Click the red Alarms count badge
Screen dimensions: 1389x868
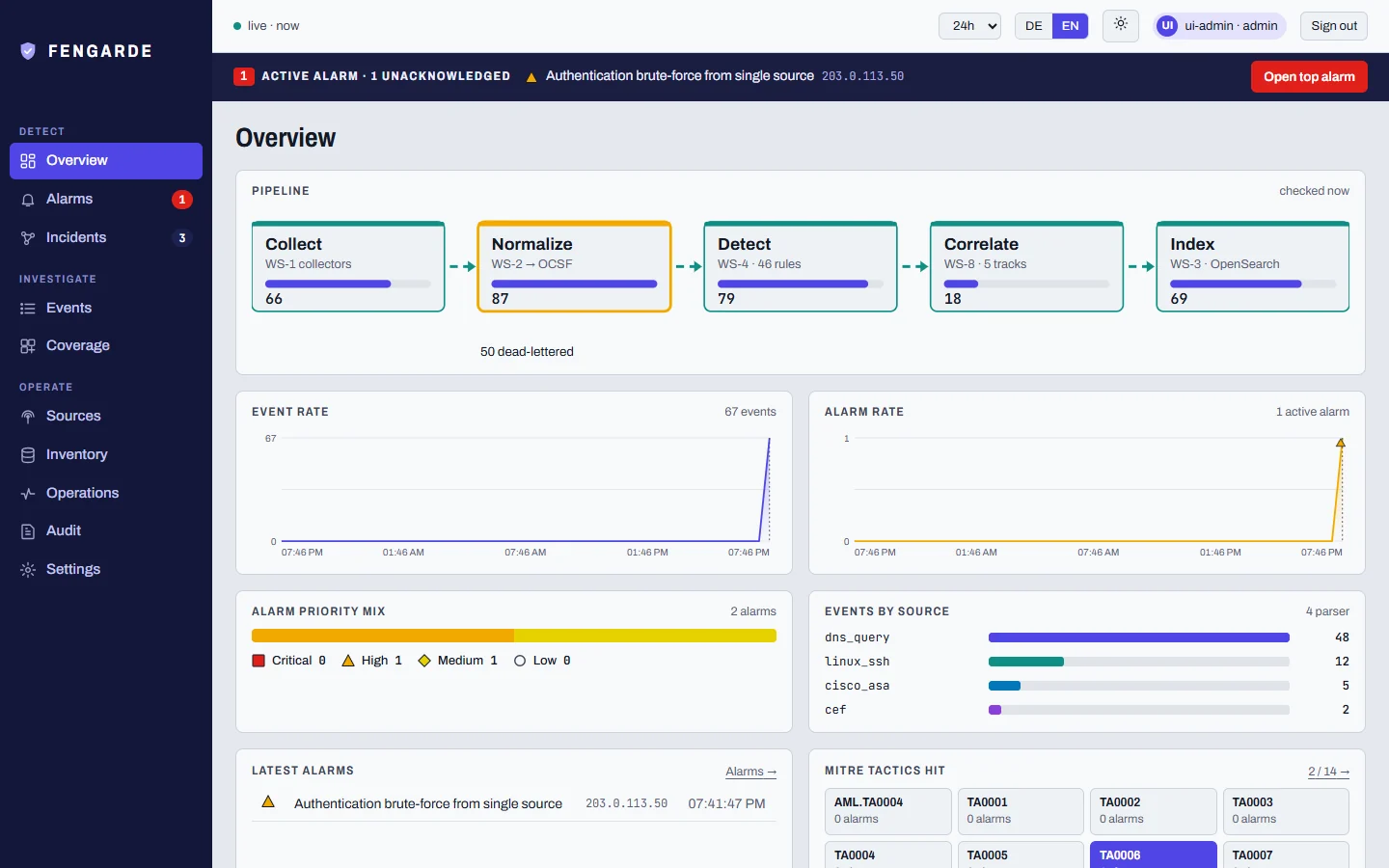pos(181,200)
